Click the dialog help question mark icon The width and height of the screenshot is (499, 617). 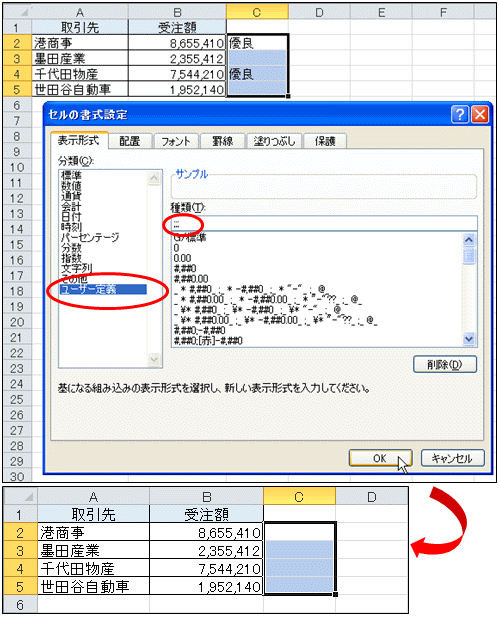460,115
